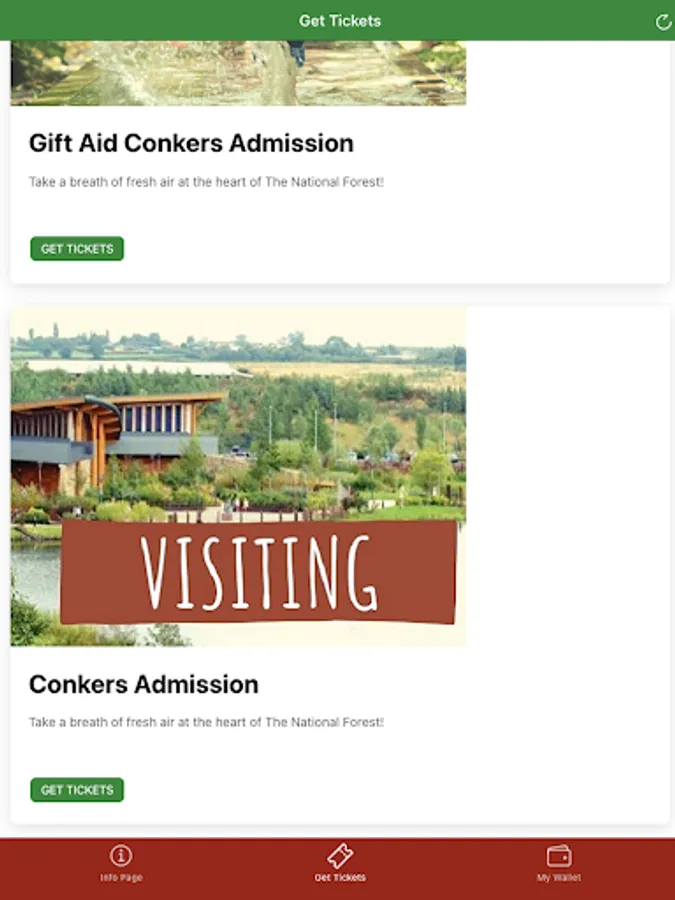Click the brown VISITING text overlay
Viewport: 675px width, 900px height.
pyautogui.click(x=258, y=573)
